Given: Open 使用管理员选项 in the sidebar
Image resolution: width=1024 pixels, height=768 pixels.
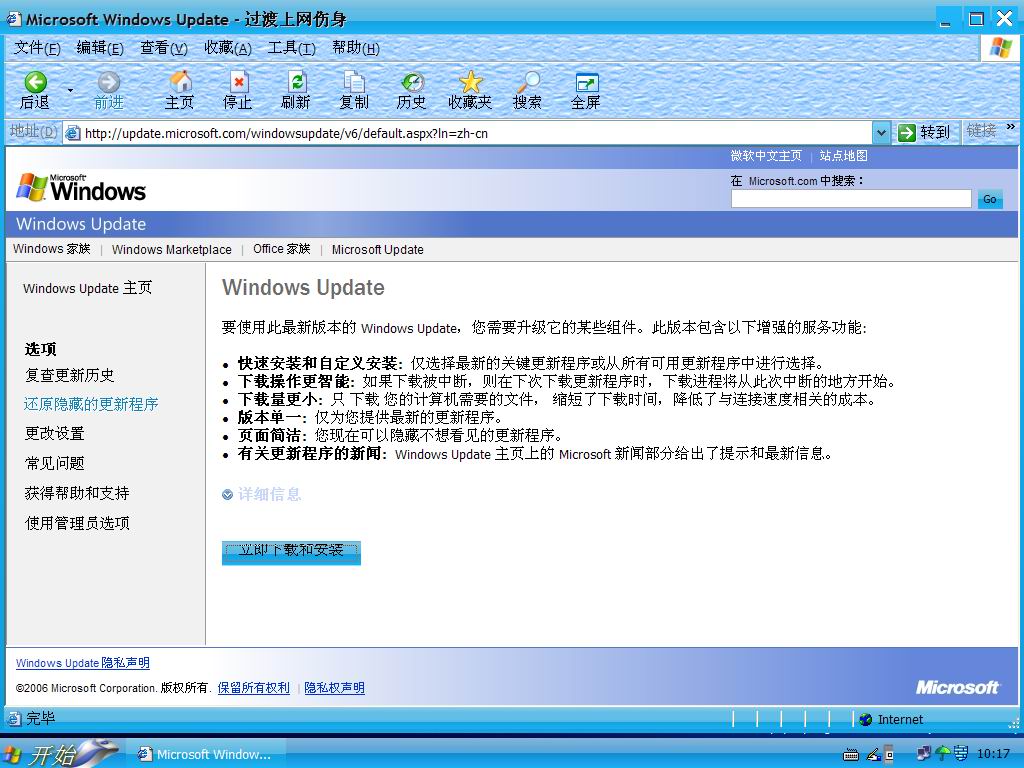Looking at the screenshot, I should pyautogui.click(x=77, y=523).
